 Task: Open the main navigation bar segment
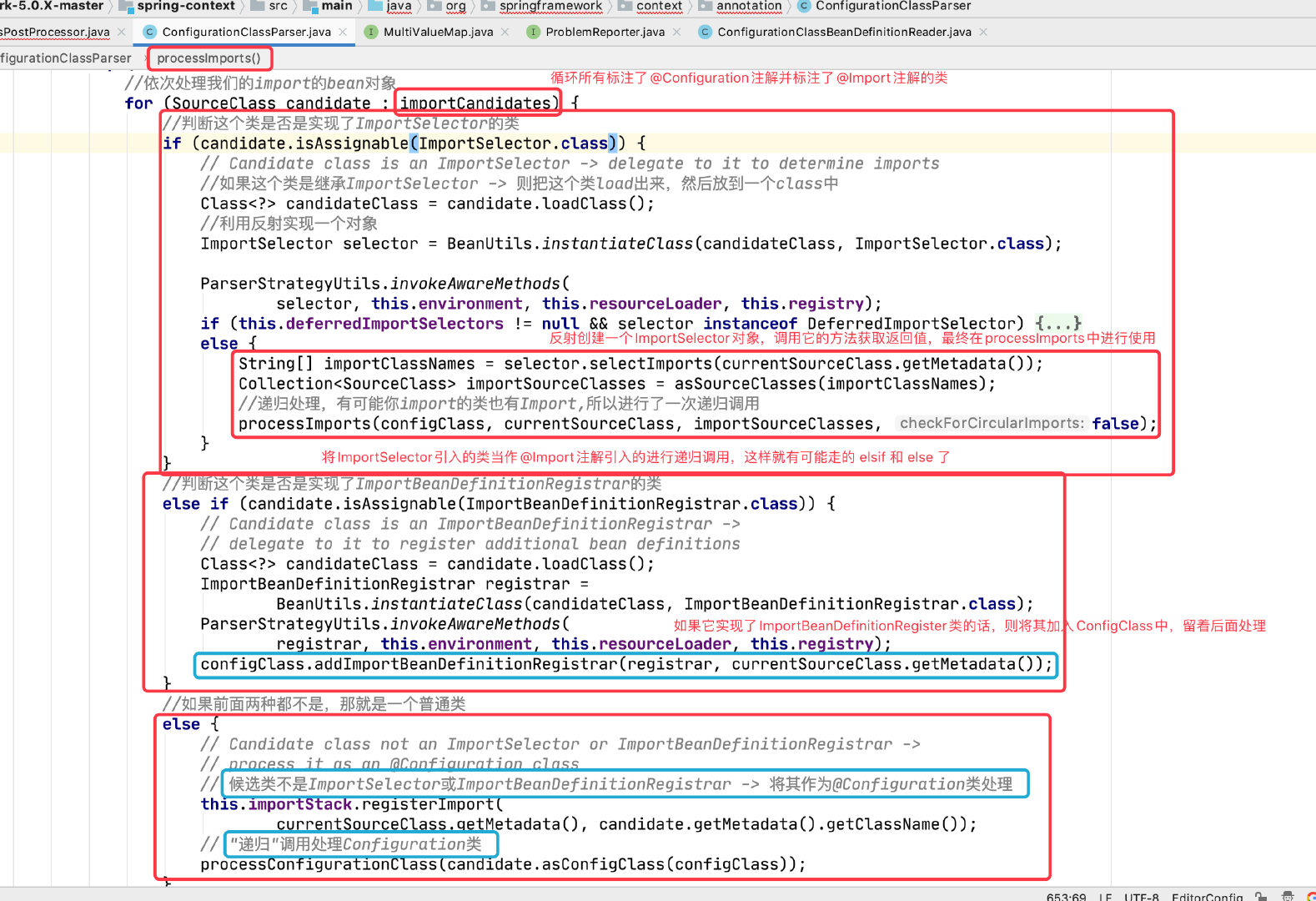click(337, 6)
